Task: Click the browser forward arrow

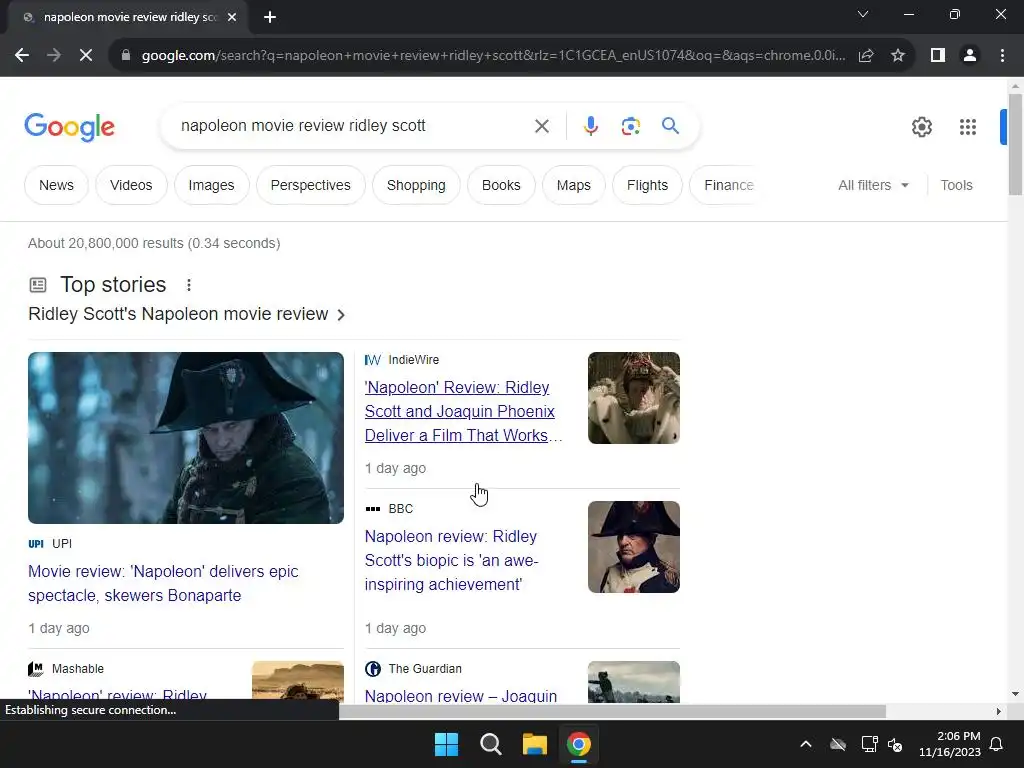Action: [x=54, y=56]
